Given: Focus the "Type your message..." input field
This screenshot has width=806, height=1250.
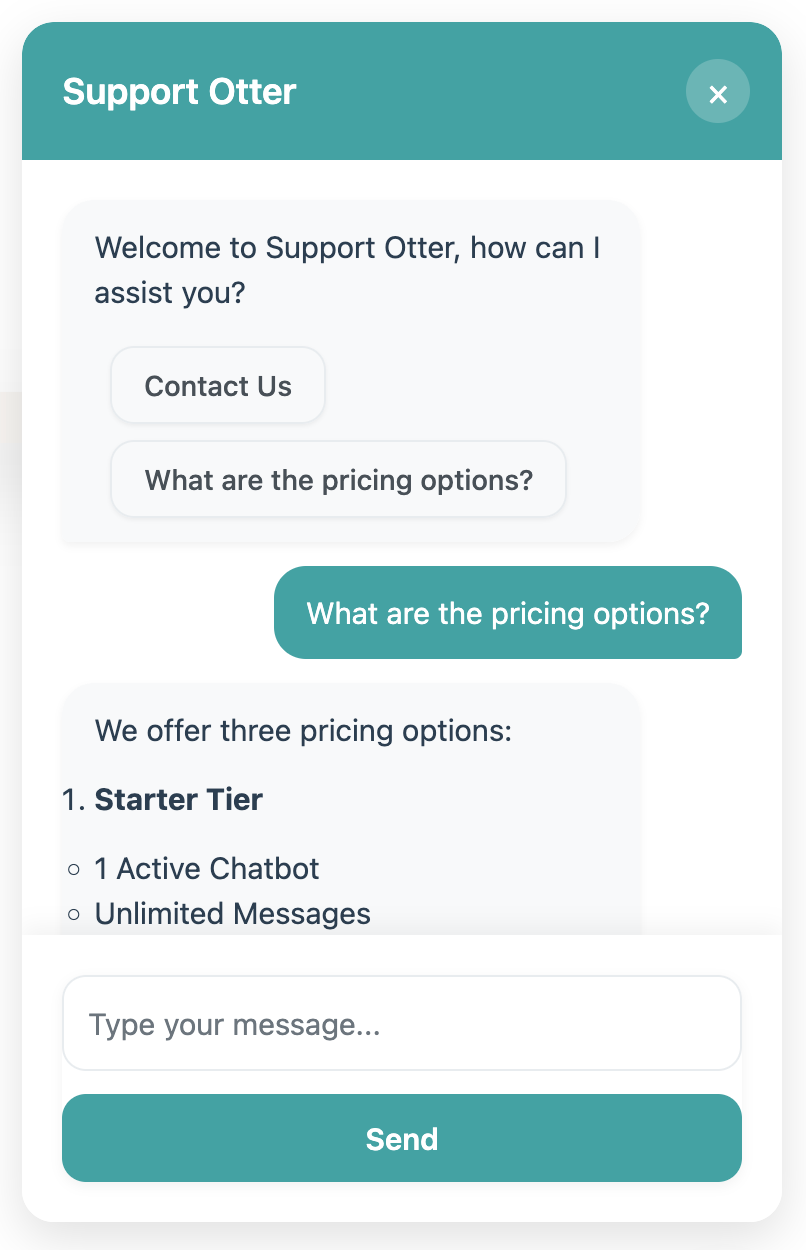Looking at the screenshot, I should (x=401, y=1024).
